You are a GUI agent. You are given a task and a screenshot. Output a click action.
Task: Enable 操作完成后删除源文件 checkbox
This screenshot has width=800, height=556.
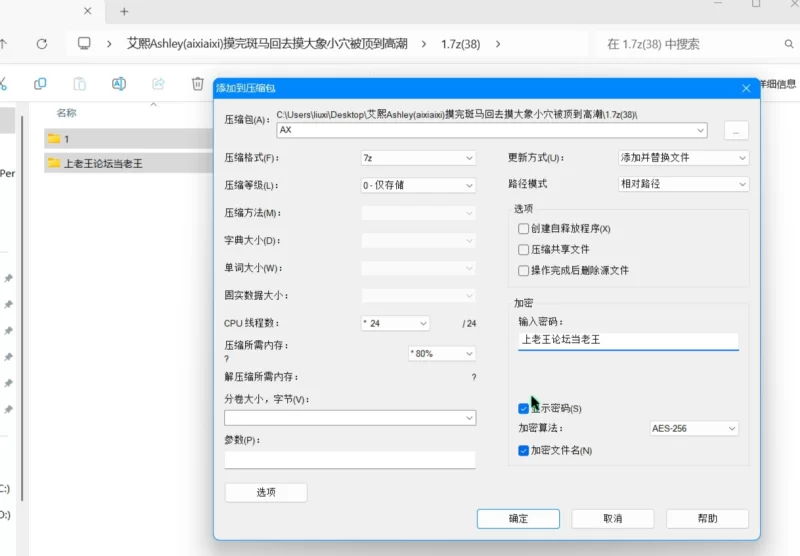(524, 271)
